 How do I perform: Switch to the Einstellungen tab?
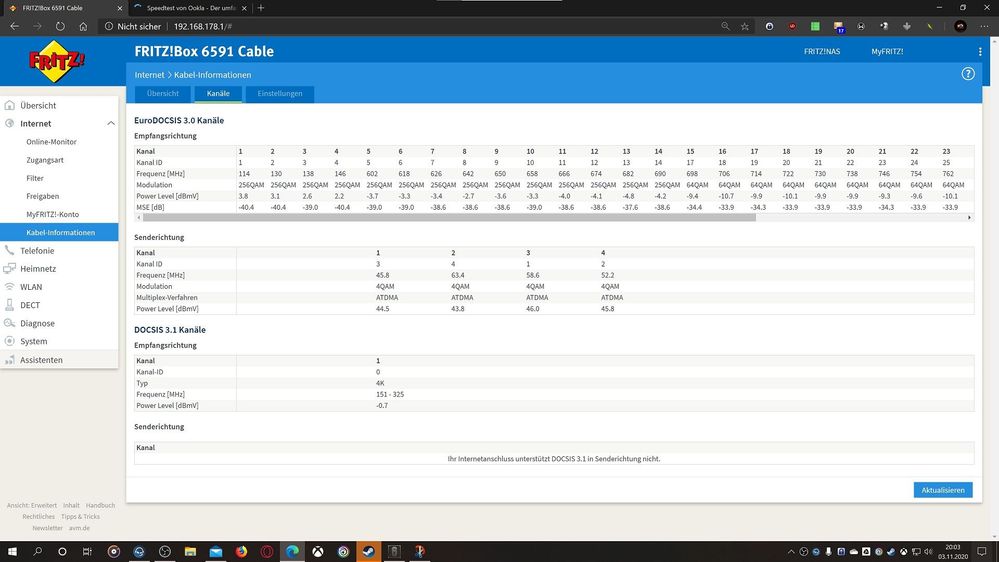point(280,94)
